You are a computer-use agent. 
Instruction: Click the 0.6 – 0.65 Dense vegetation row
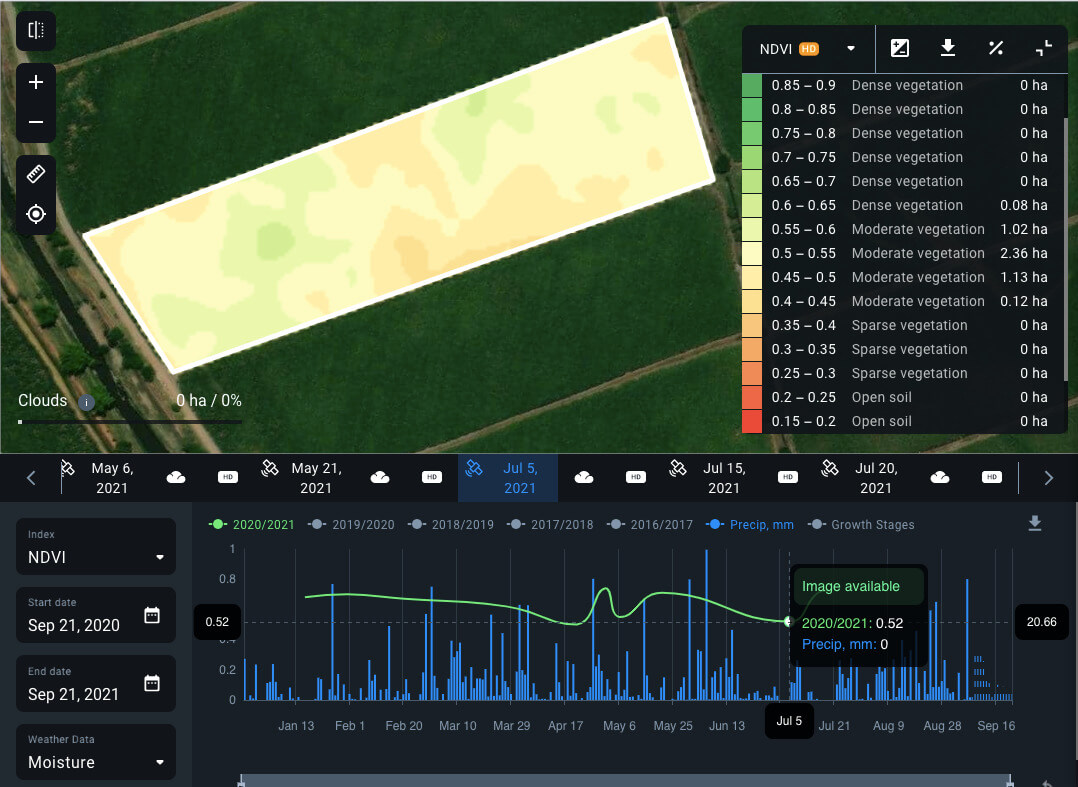pyautogui.click(x=904, y=206)
